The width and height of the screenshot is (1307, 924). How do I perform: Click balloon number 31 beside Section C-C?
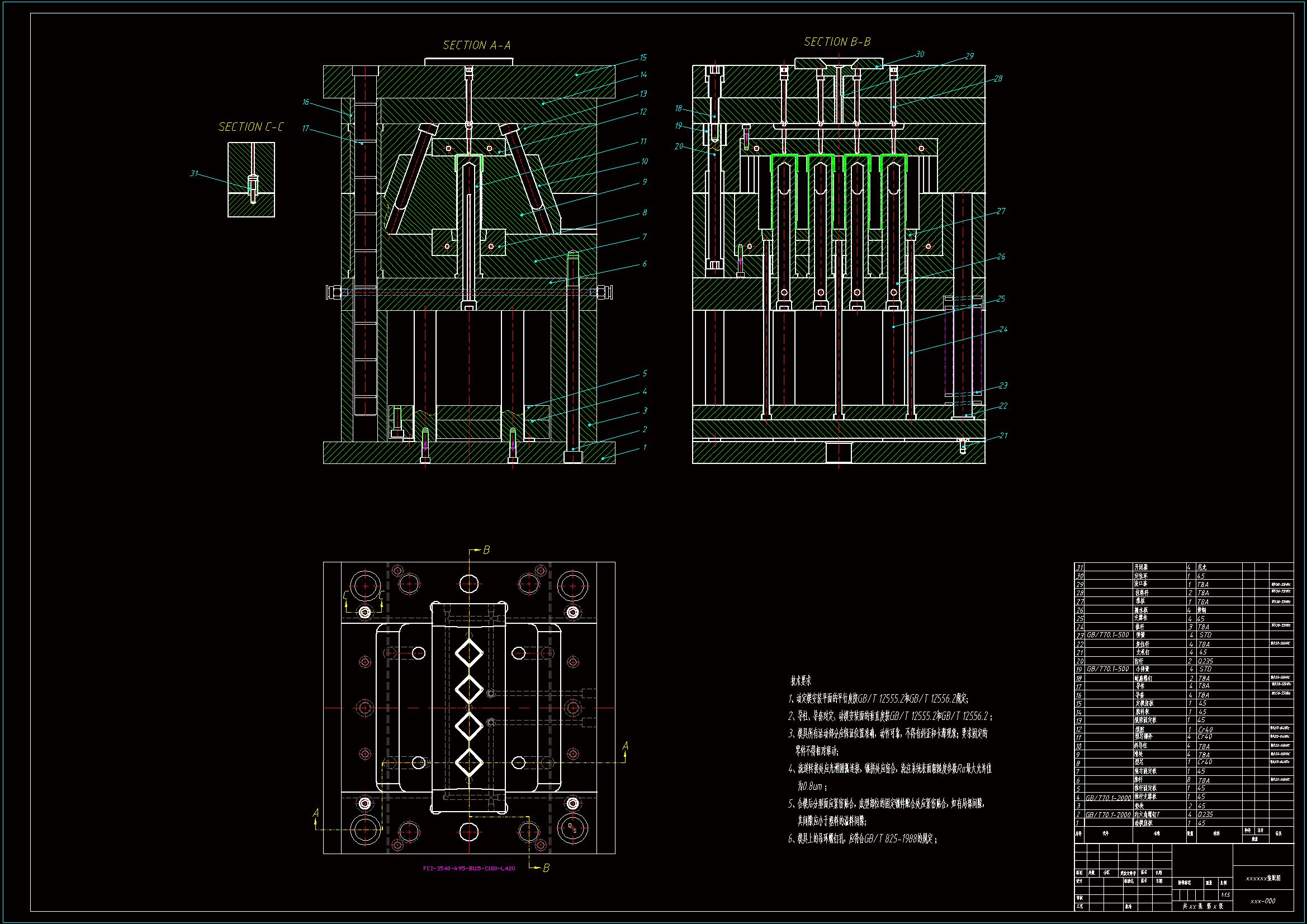point(194,174)
